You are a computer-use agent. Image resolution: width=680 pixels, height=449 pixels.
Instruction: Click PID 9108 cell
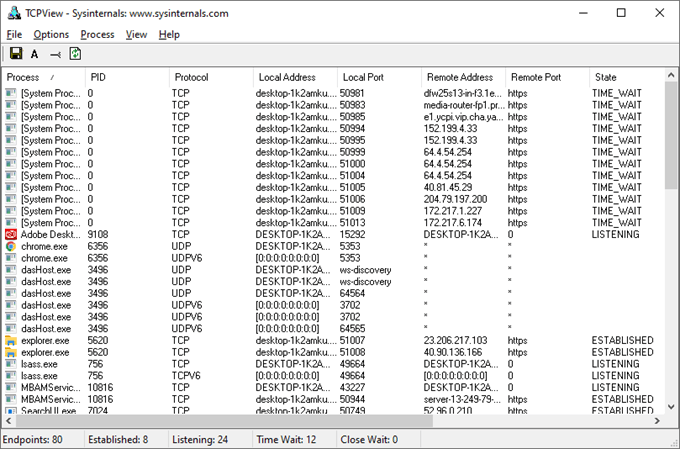pos(98,235)
